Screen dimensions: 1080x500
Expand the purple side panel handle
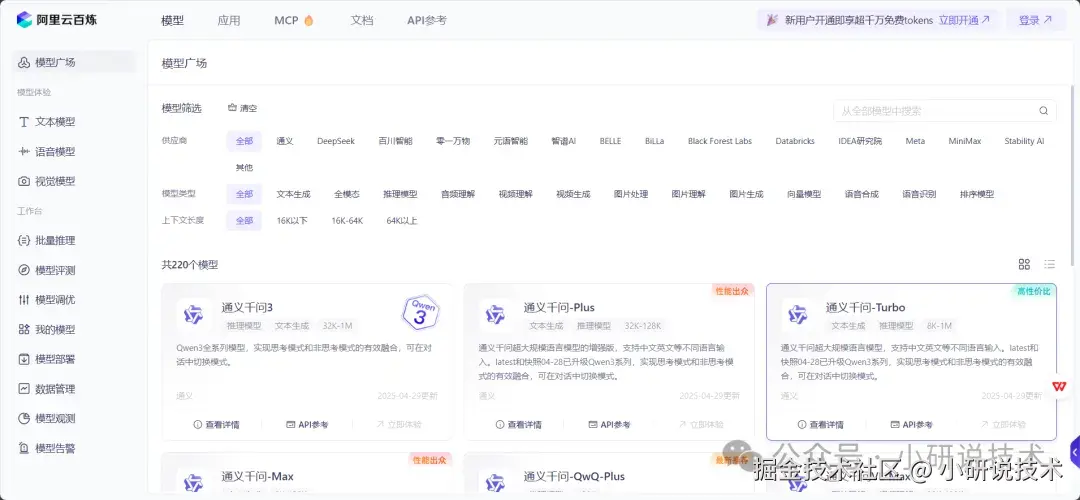pos(1074,452)
